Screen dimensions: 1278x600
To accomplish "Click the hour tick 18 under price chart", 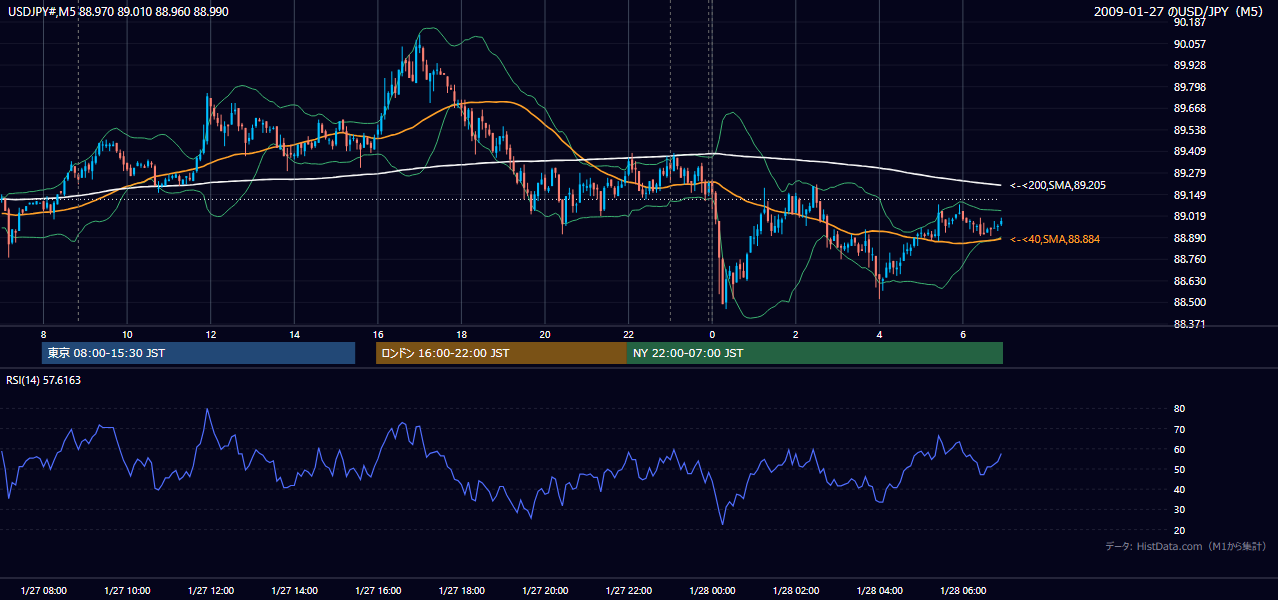I will coord(461,334).
